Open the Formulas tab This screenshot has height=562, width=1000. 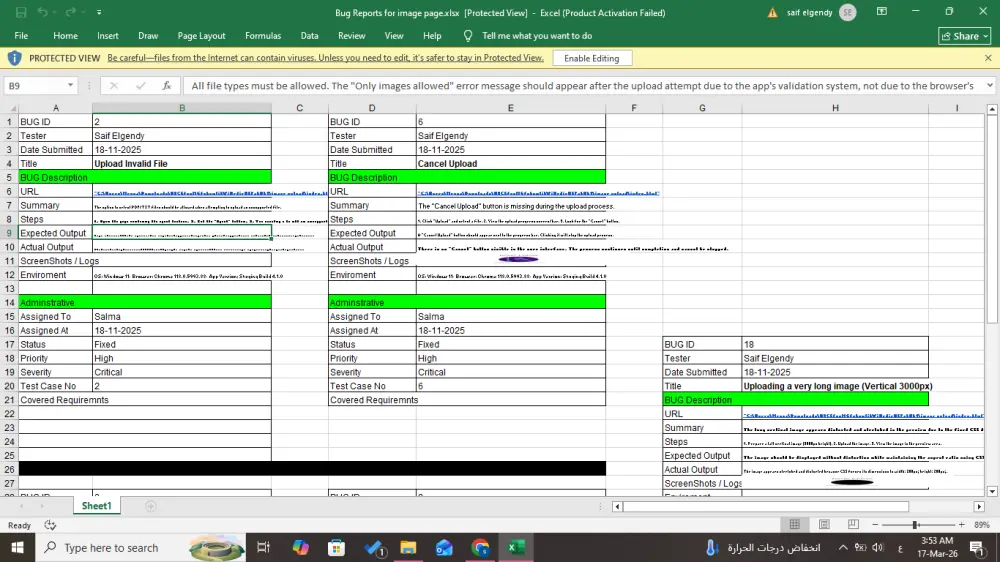click(x=263, y=36)
